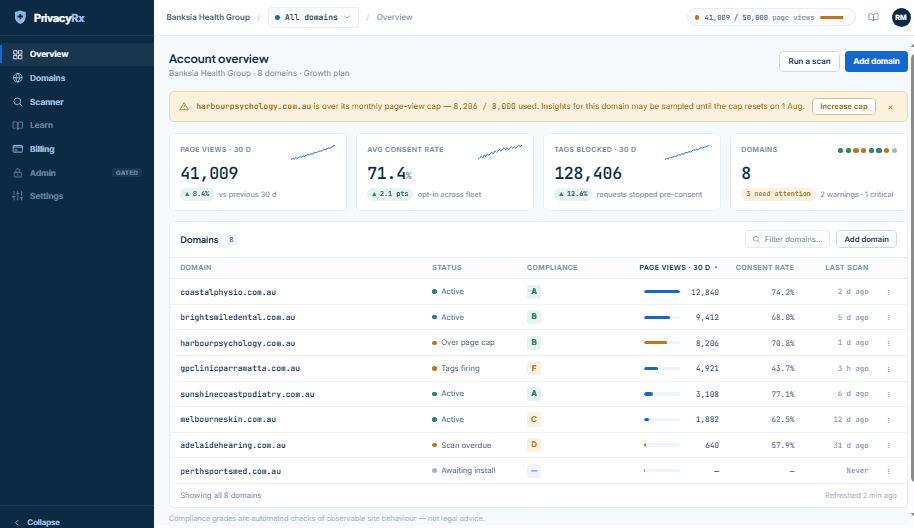Click the Settings sliders icon
Screen dimensions: 914x528
pyautogui.click(x=17, y=196)
